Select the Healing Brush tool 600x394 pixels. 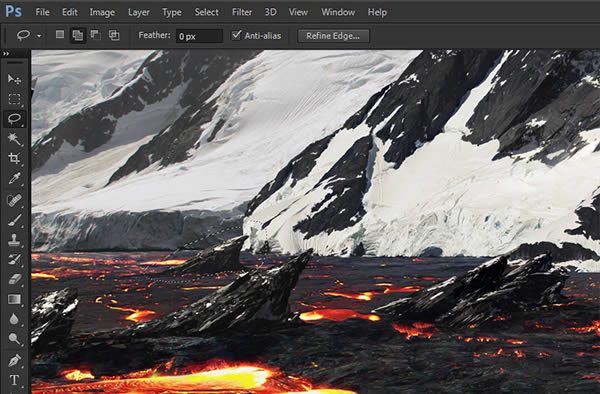[15, 200]
